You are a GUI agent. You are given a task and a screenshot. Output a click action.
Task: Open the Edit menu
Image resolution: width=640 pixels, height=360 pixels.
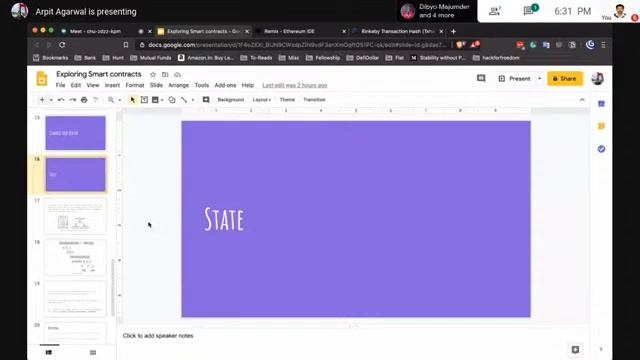tap(76, 85)
